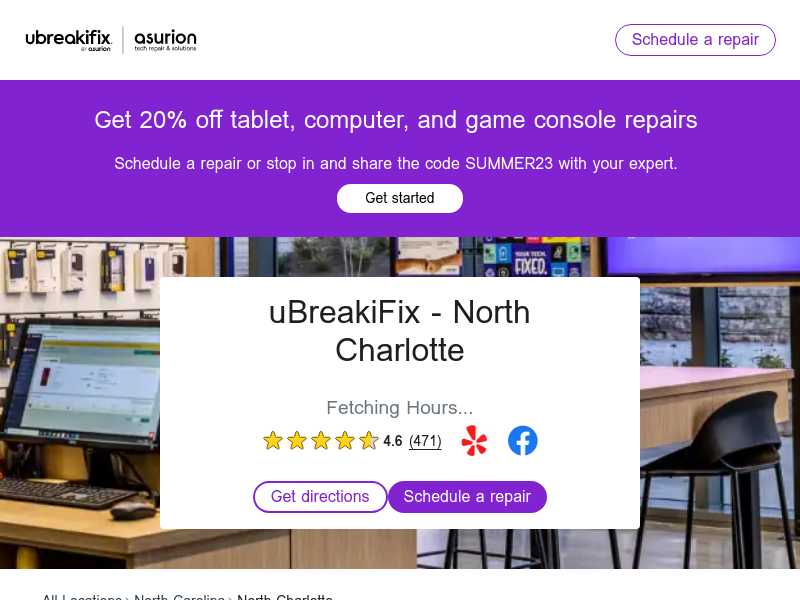Click the computer monitor in hero photo

(x=82, y=383)
